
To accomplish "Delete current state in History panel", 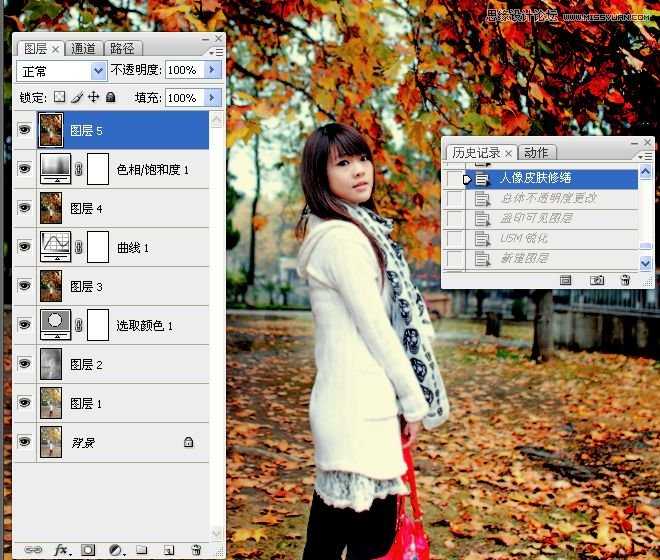I will click(625, 280).
